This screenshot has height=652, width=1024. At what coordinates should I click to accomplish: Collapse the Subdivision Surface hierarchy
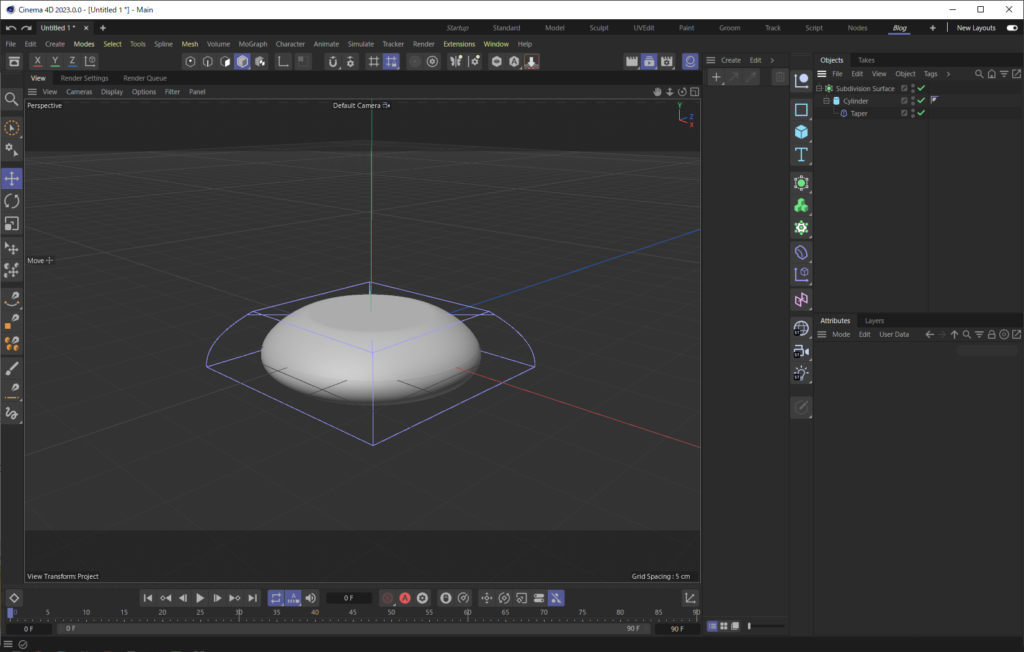tap(819, 88)
